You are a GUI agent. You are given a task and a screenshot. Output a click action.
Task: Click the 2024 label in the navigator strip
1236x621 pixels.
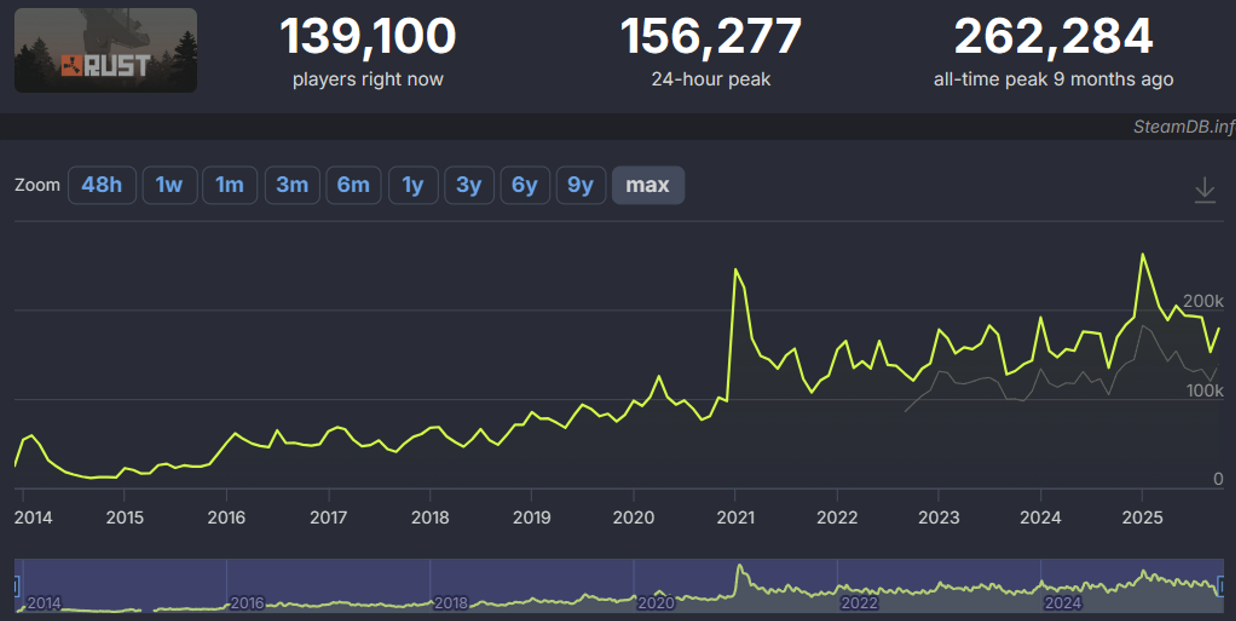click(1063, 604)
